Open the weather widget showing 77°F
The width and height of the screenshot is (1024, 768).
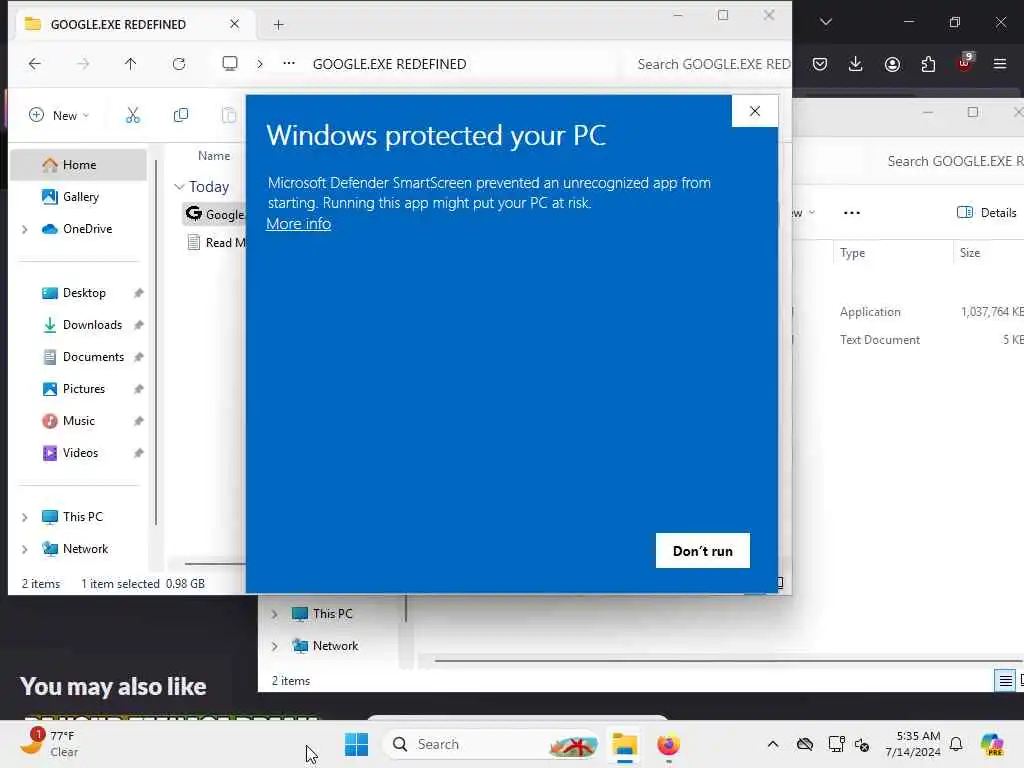(49, 744)
